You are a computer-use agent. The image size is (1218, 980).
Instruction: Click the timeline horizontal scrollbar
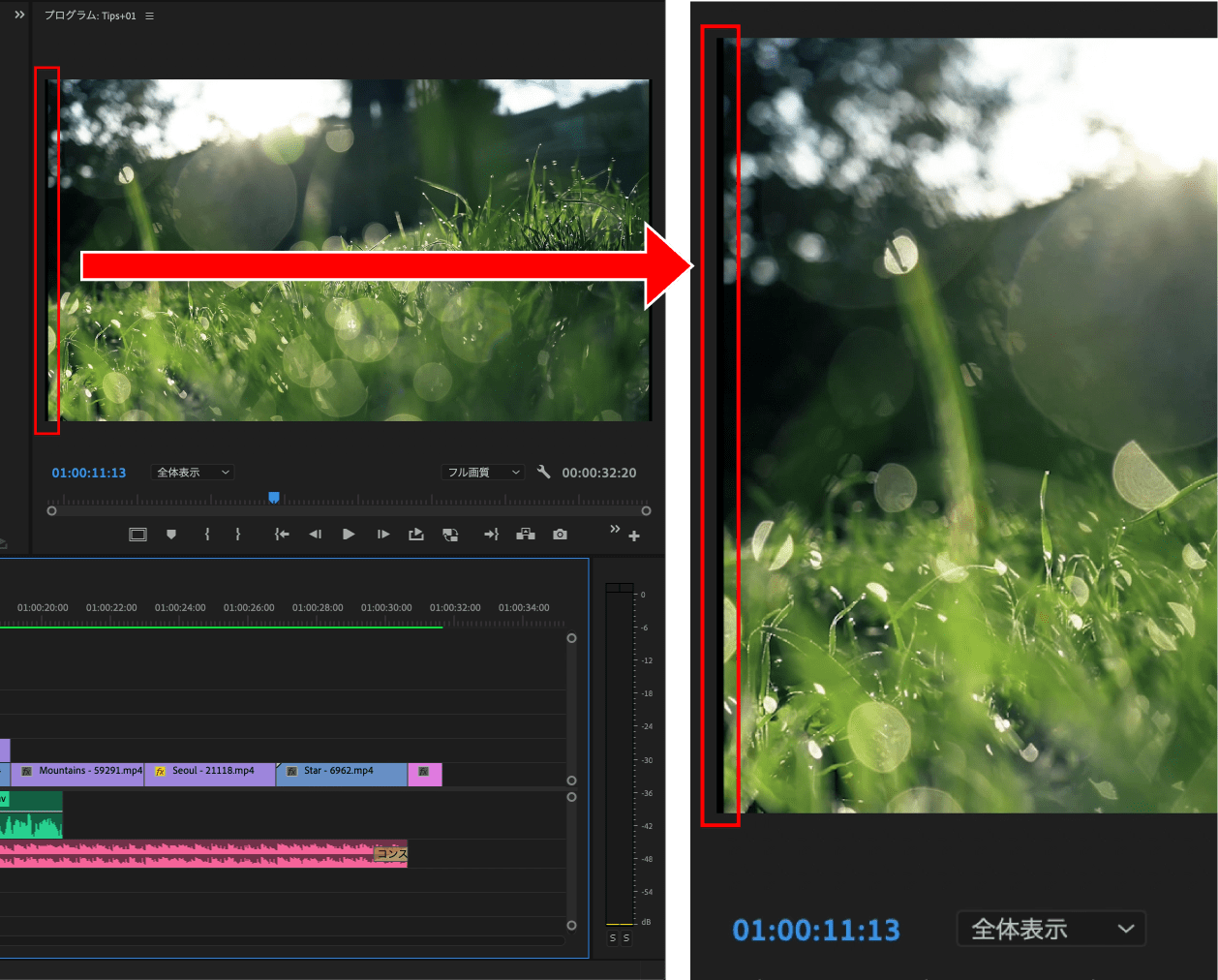pyautogui.click(x=282, y=940)
